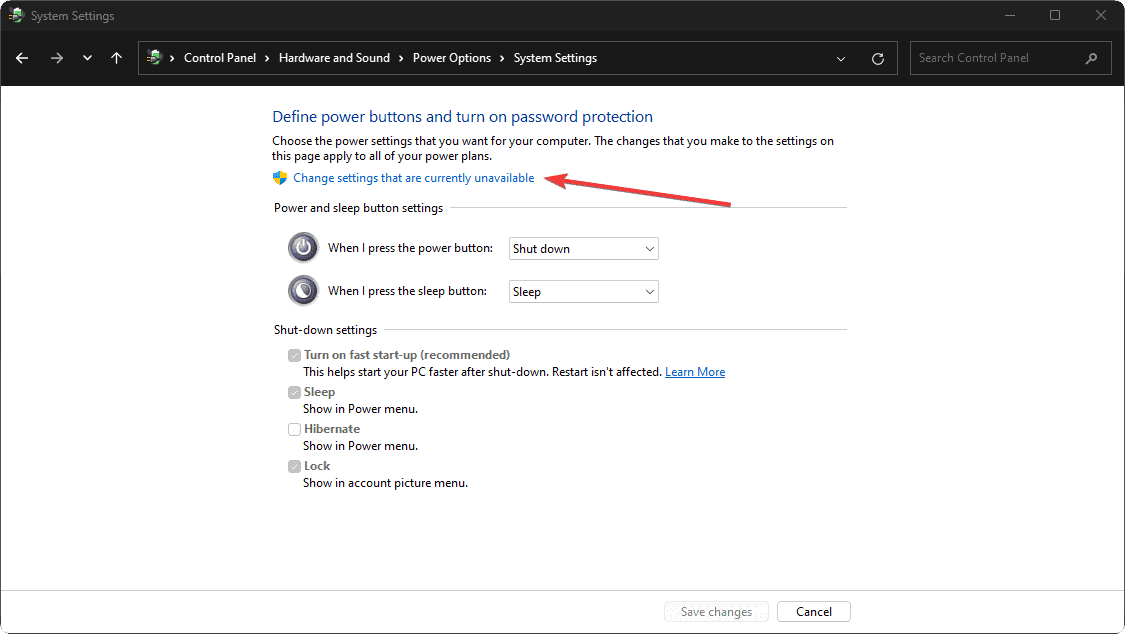
Task: Click the sleep button icon
Action: 302,290
